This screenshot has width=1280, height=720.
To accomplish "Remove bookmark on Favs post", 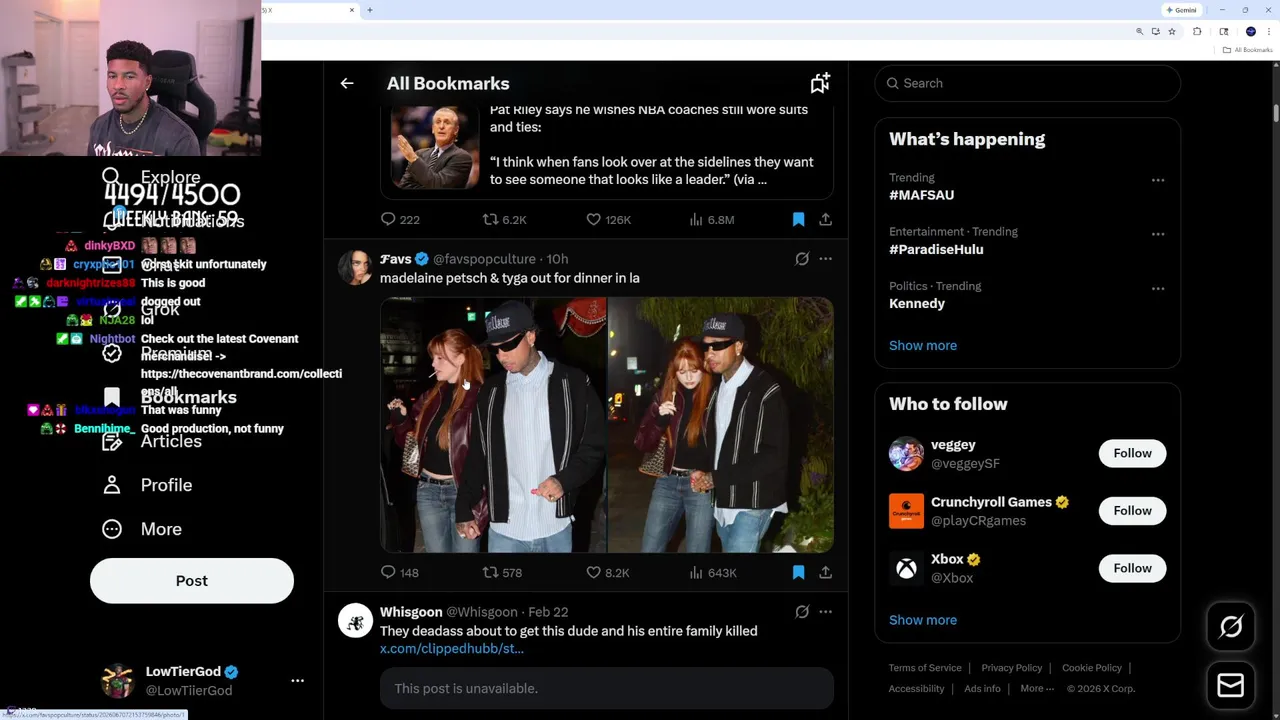I will 798,573.
